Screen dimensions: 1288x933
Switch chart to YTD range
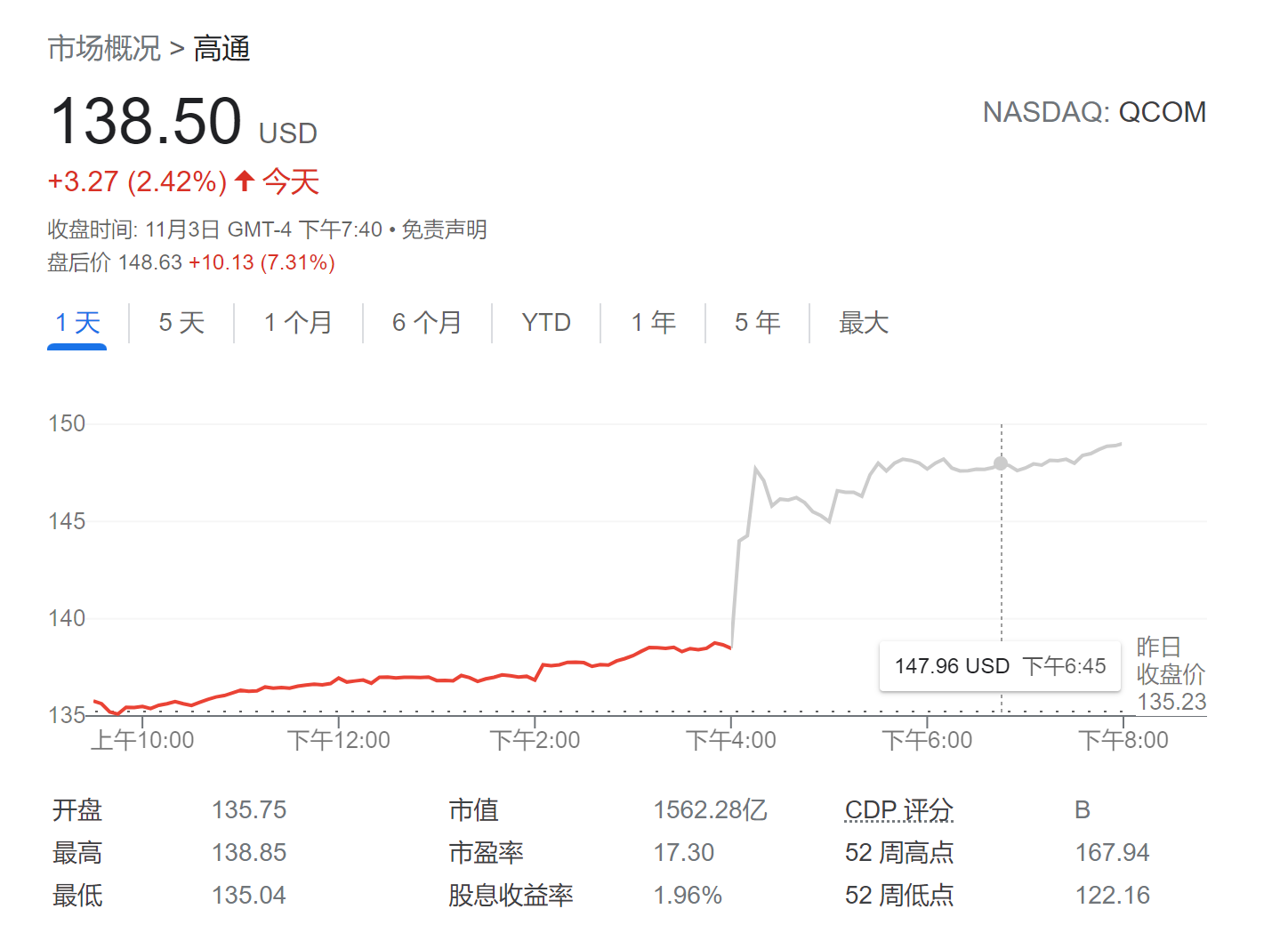(x=546, y=322)
